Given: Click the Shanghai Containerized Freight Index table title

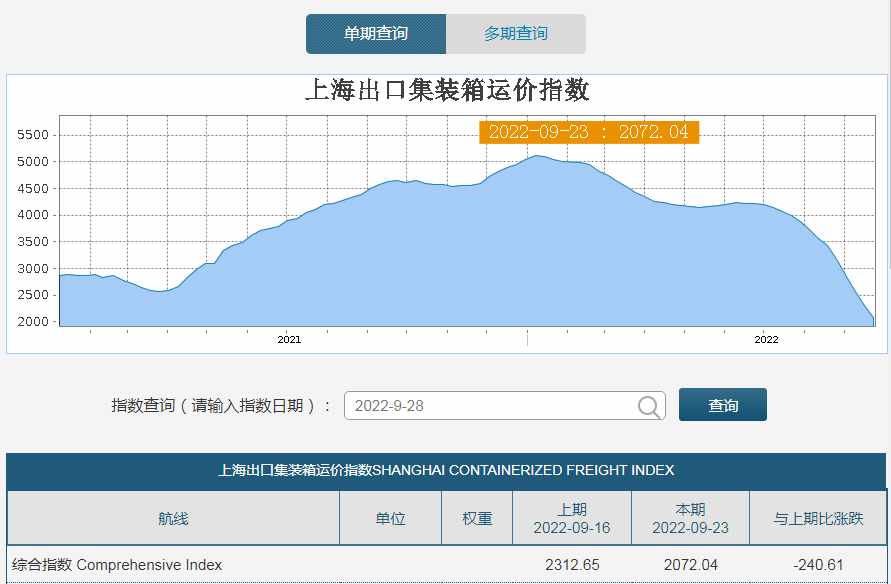Looking at the screenshot, I should point(446,471).
